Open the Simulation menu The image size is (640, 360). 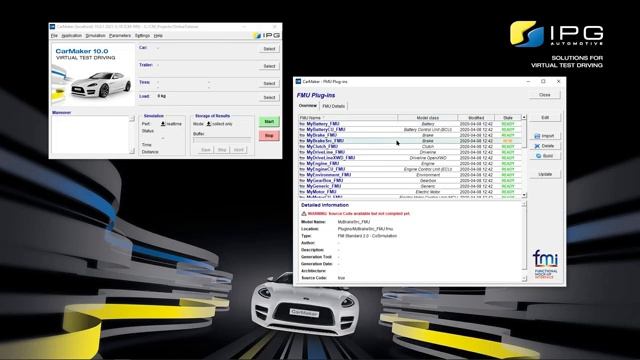96,36
